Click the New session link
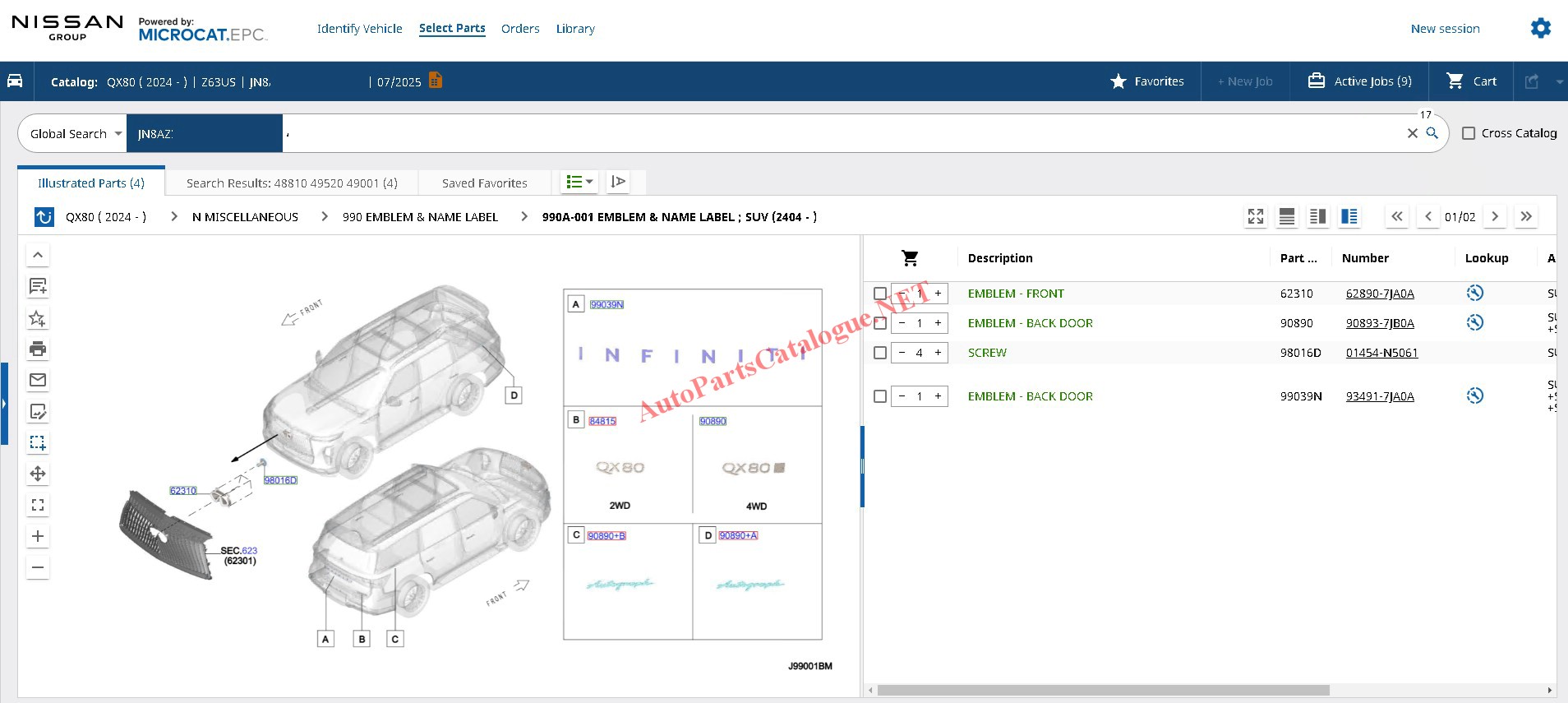 click(x=1445, y=29)
